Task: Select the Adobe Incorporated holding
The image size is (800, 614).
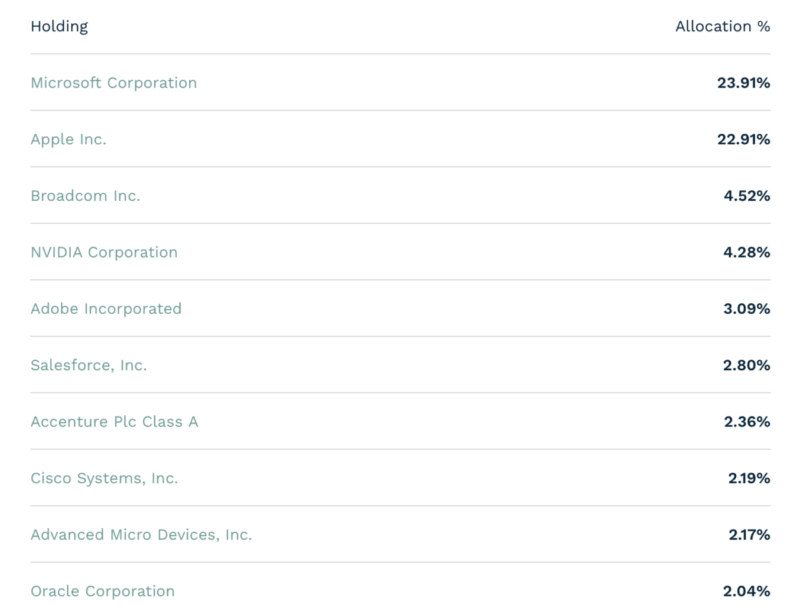Action: [x=106, y=309]
